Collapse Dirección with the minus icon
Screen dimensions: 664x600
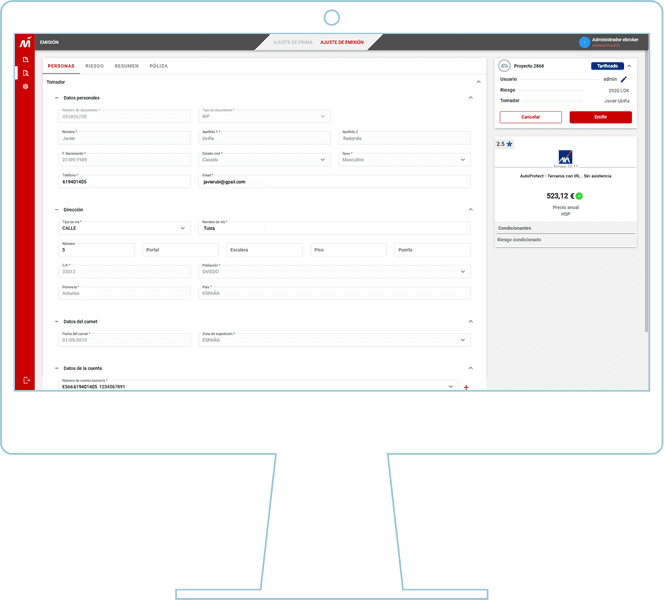point(56,210)
